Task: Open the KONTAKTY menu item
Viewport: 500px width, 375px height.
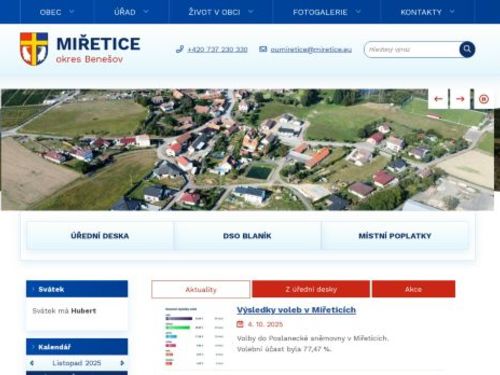Action: click(421, 12)
